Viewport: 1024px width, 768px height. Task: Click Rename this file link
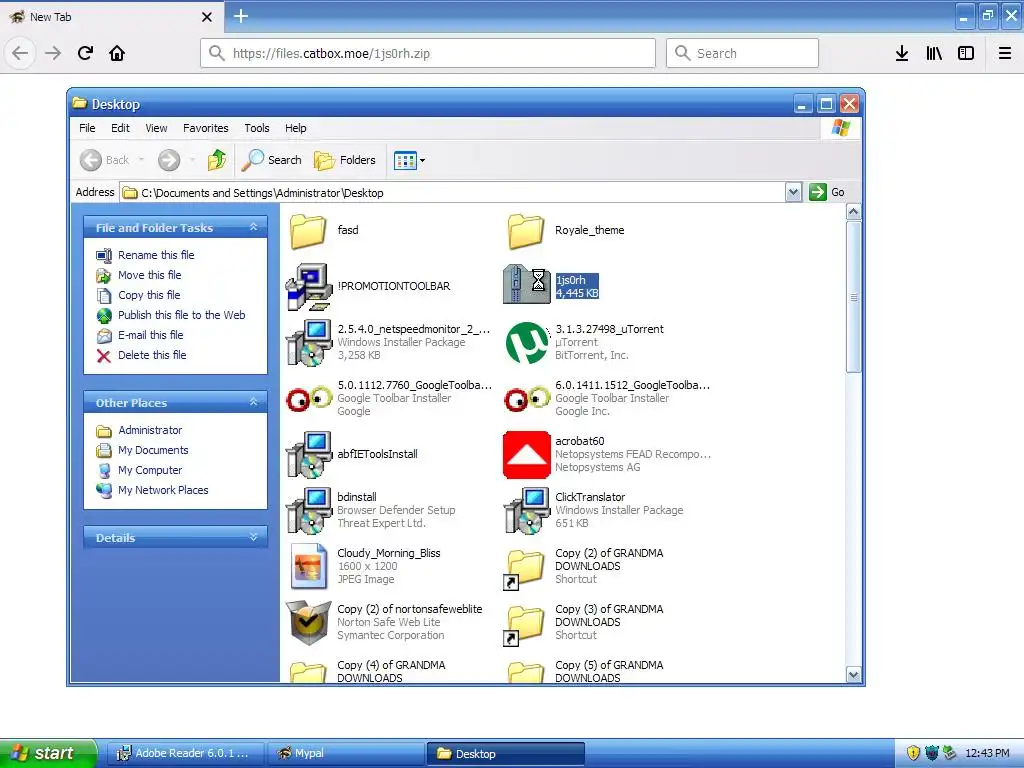(156, 255)
